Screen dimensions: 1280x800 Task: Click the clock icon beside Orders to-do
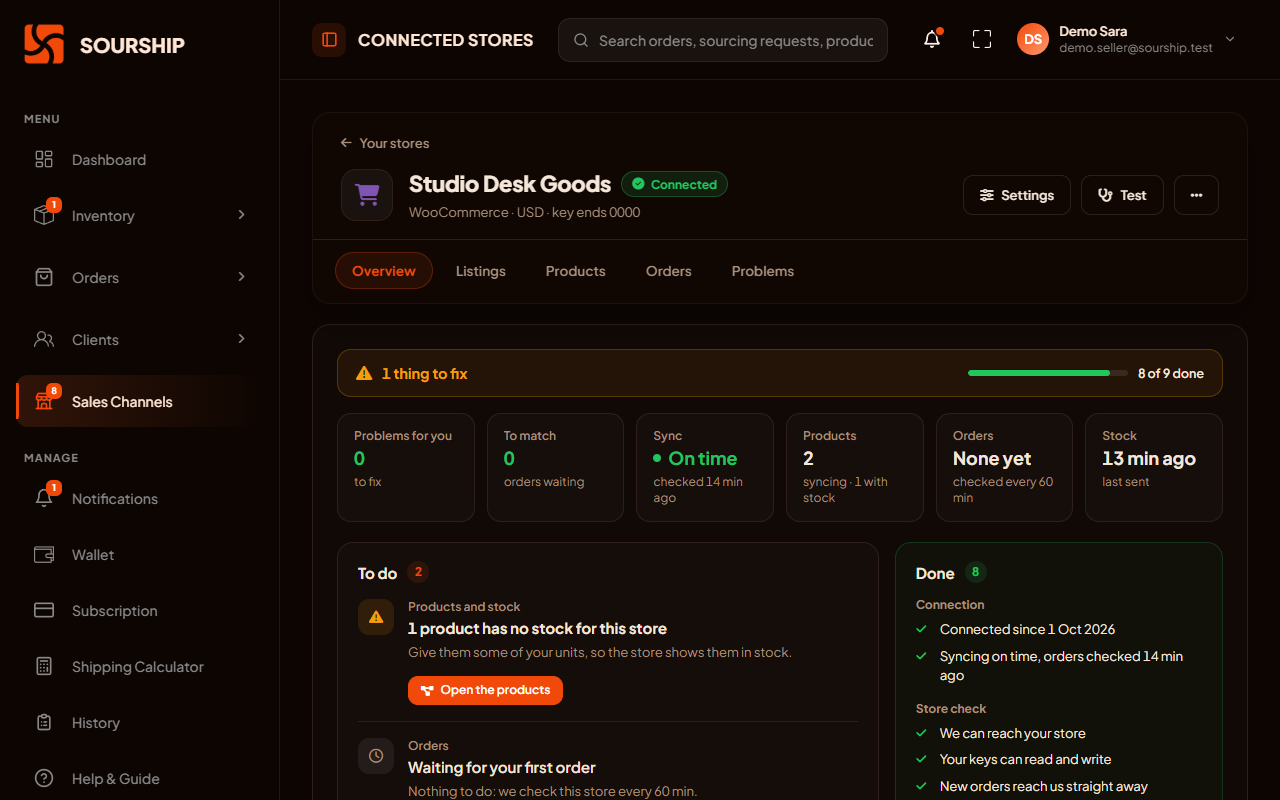tap(376, 756)
